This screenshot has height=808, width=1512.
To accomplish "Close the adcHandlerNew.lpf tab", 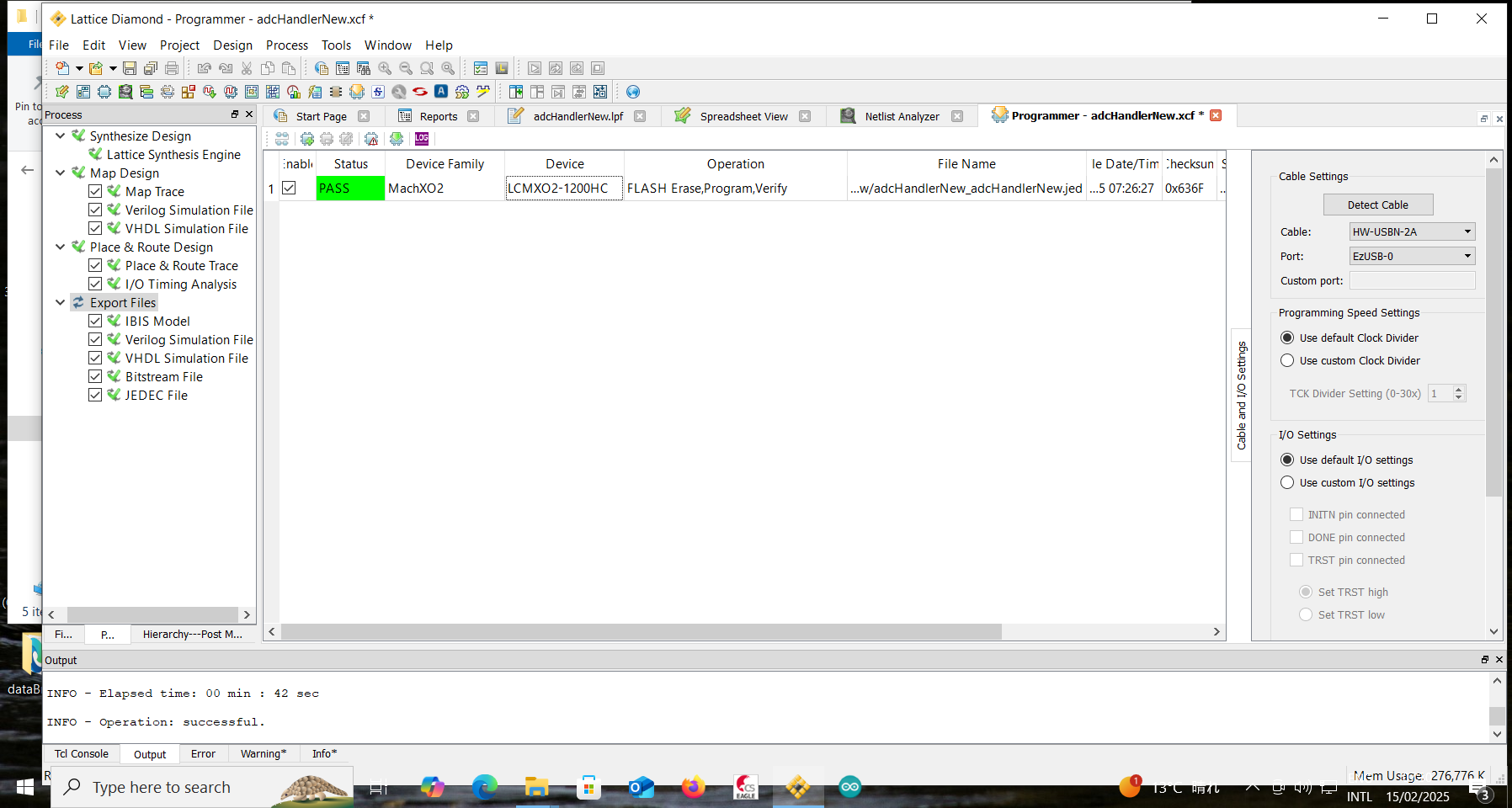I will click(x=640, y=116).
